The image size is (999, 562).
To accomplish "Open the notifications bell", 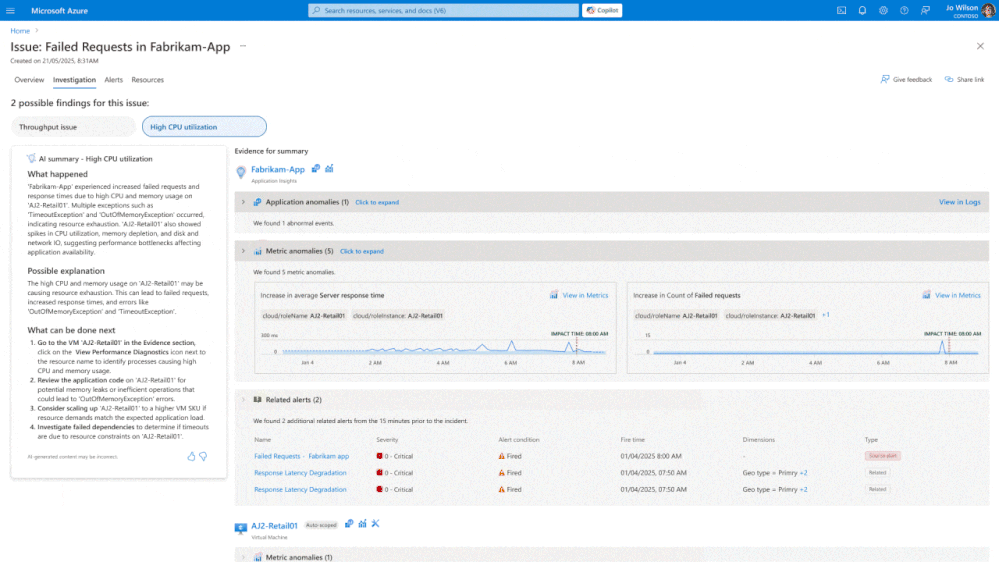I will [862, 10].
